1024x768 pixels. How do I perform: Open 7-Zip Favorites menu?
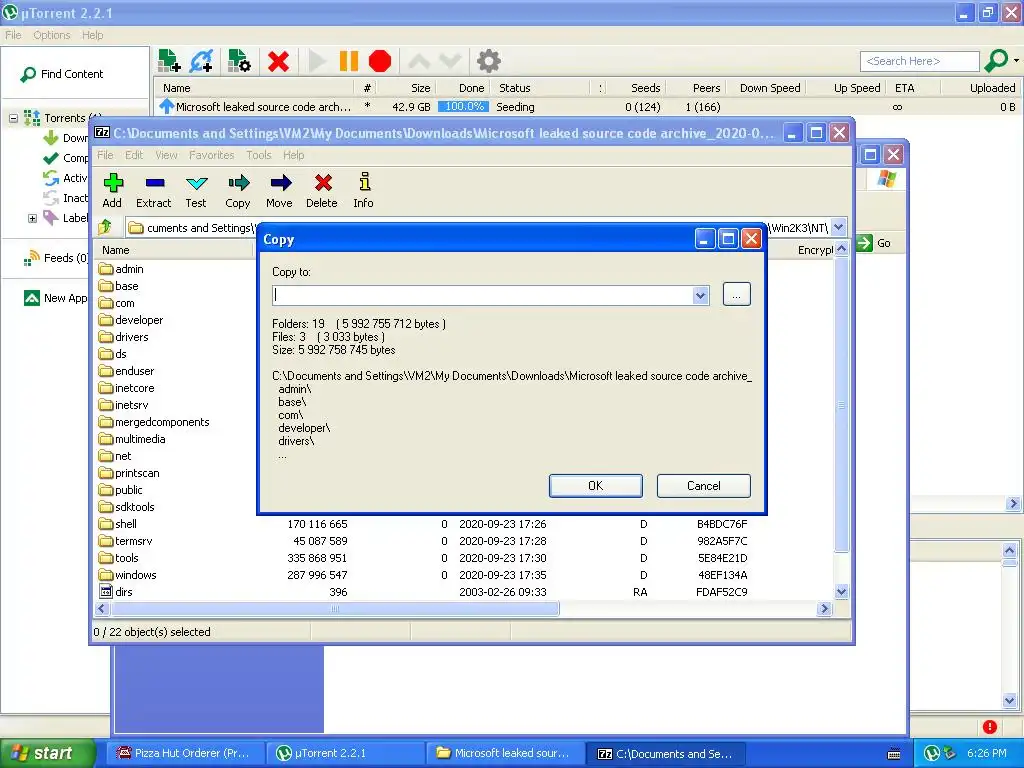[x=212, y=155]
